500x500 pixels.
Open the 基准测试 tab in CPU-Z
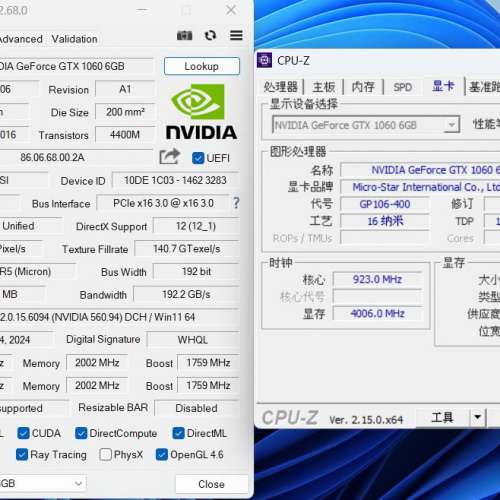point(484,87)
